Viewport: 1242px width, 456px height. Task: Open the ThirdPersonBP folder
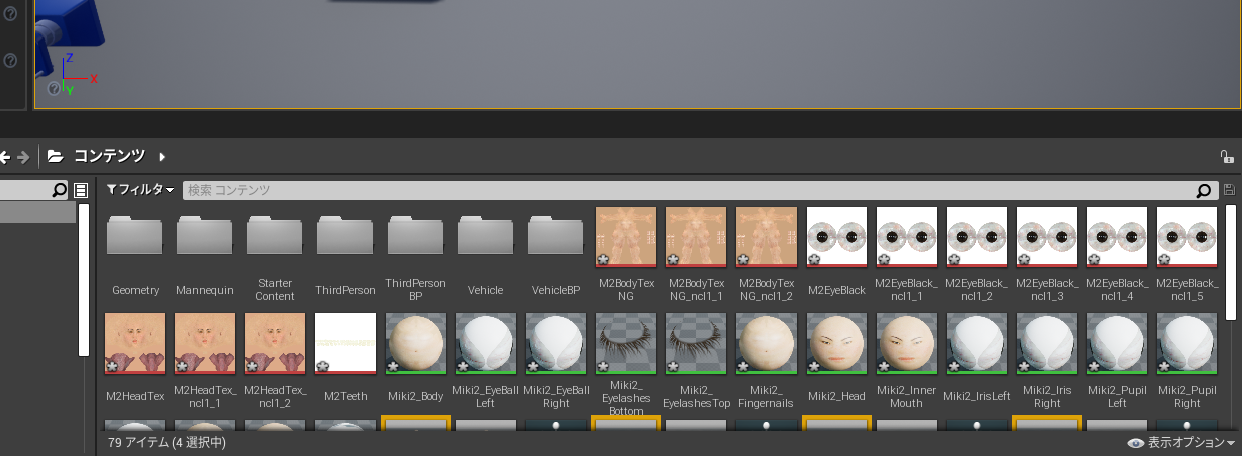415,237
